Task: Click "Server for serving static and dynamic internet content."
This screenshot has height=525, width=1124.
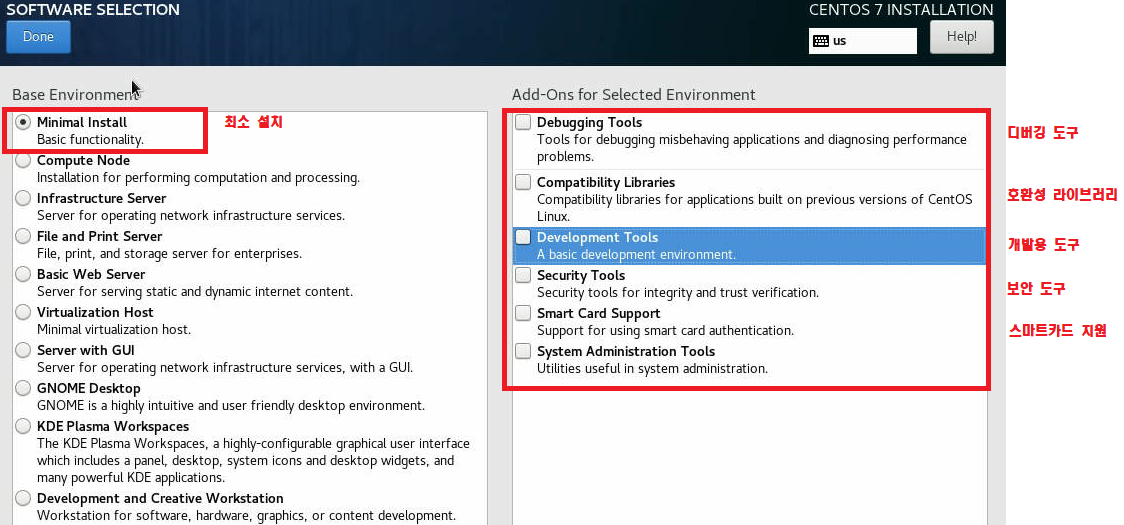Action: (x=195, y=292)
